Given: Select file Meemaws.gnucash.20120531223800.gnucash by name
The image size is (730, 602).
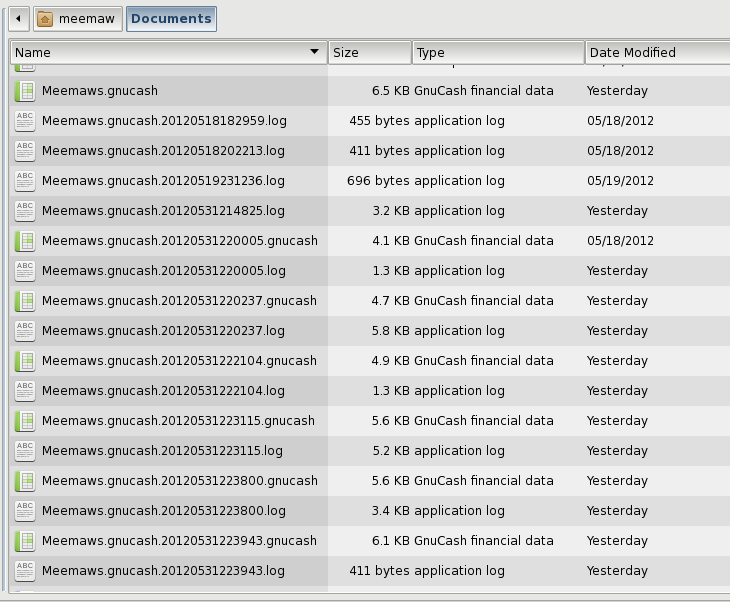Looking at the screenshot, I should (180, 481).
